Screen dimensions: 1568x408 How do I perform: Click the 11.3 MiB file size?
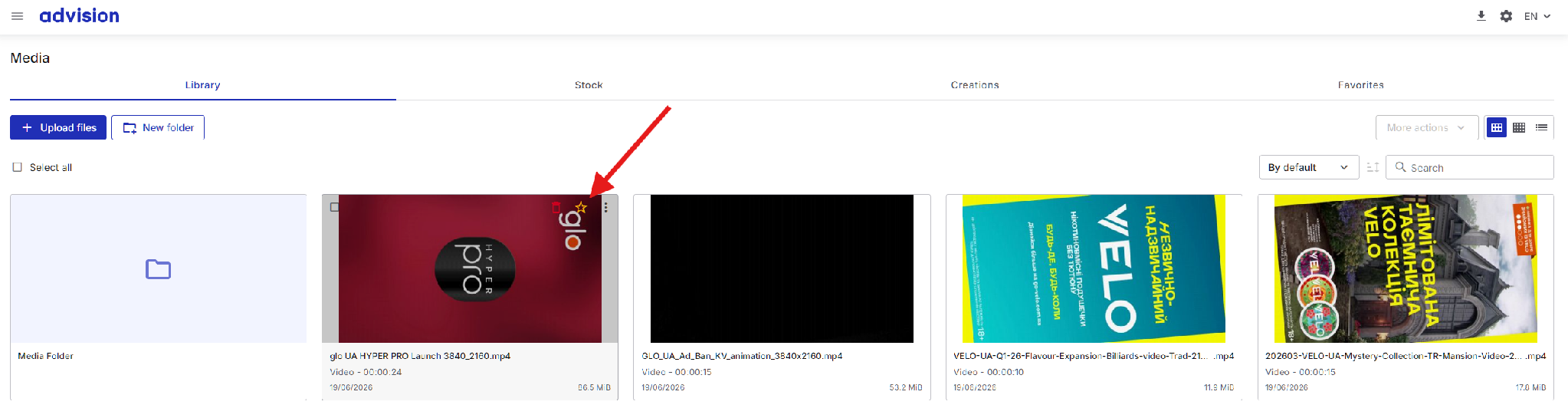pos(1219,387)
